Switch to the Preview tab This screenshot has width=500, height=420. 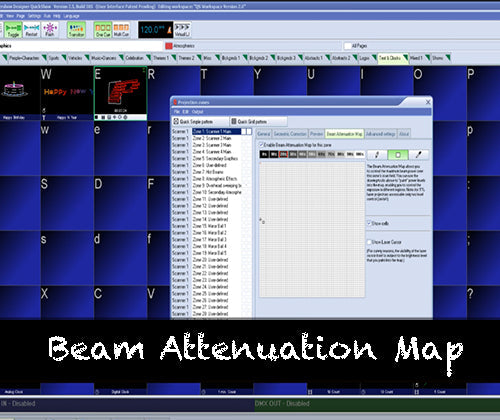(316, 134)
